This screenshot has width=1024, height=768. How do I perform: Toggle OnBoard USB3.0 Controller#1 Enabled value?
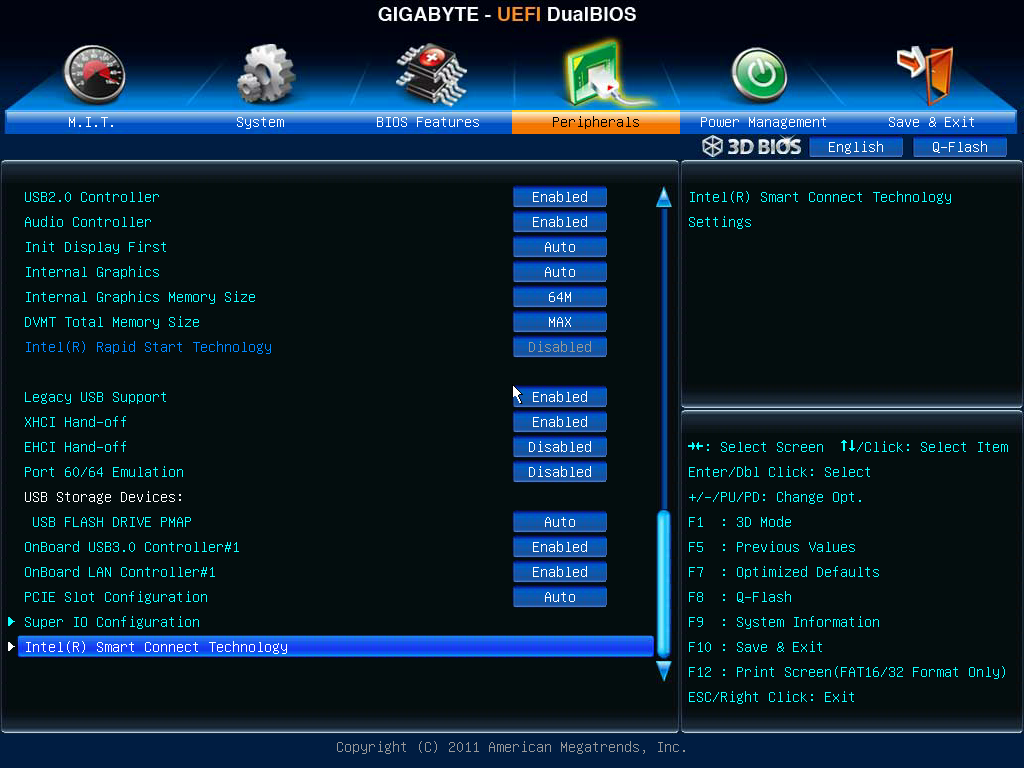(x=560, y=547)
